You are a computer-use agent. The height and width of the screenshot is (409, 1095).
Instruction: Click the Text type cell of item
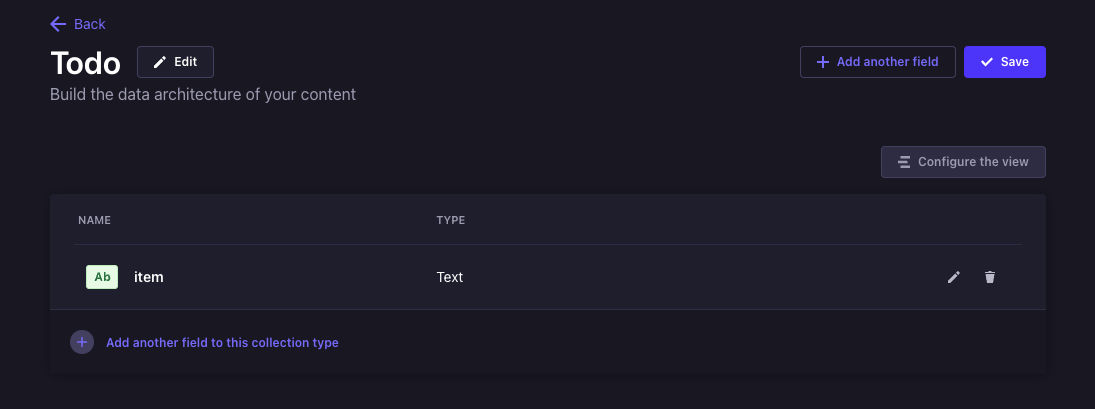[x=450, y=277]
